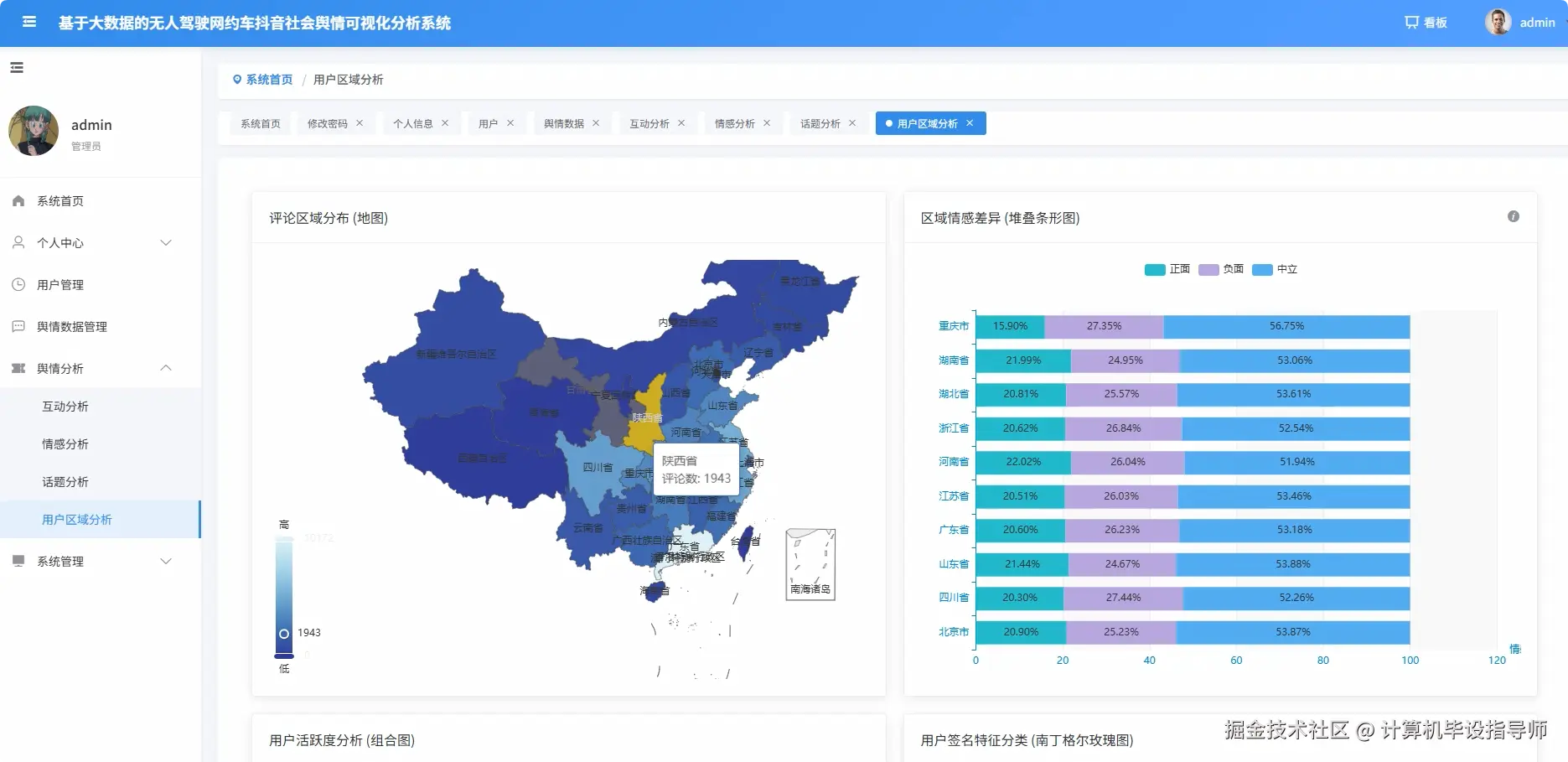
Task: Click the admin avatar in header
Action: (1498, 23)
